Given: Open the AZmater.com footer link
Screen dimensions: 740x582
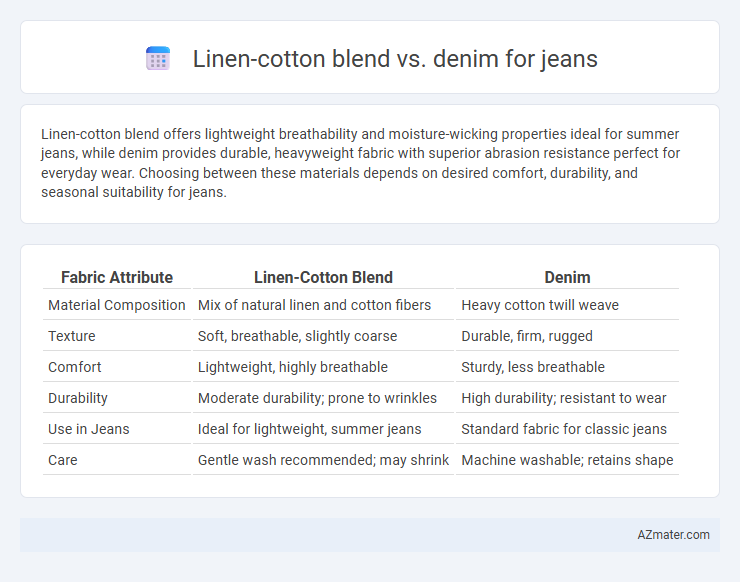Looking at the screenshot, I should tap(673, 535).
